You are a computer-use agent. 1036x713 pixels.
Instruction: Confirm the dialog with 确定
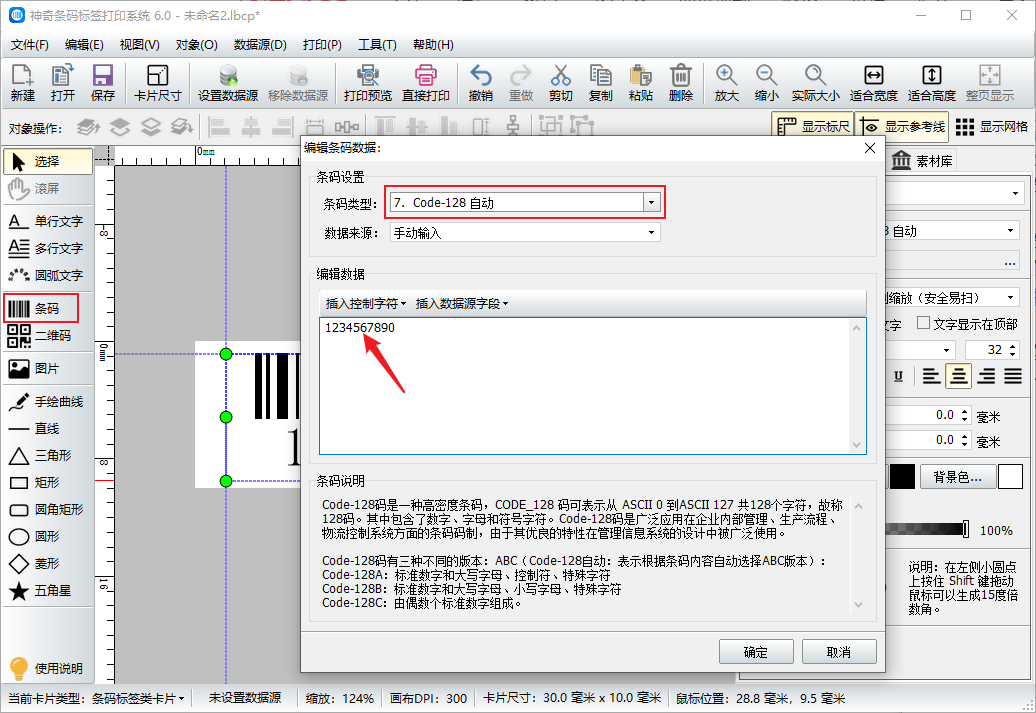tap(756, 652)
